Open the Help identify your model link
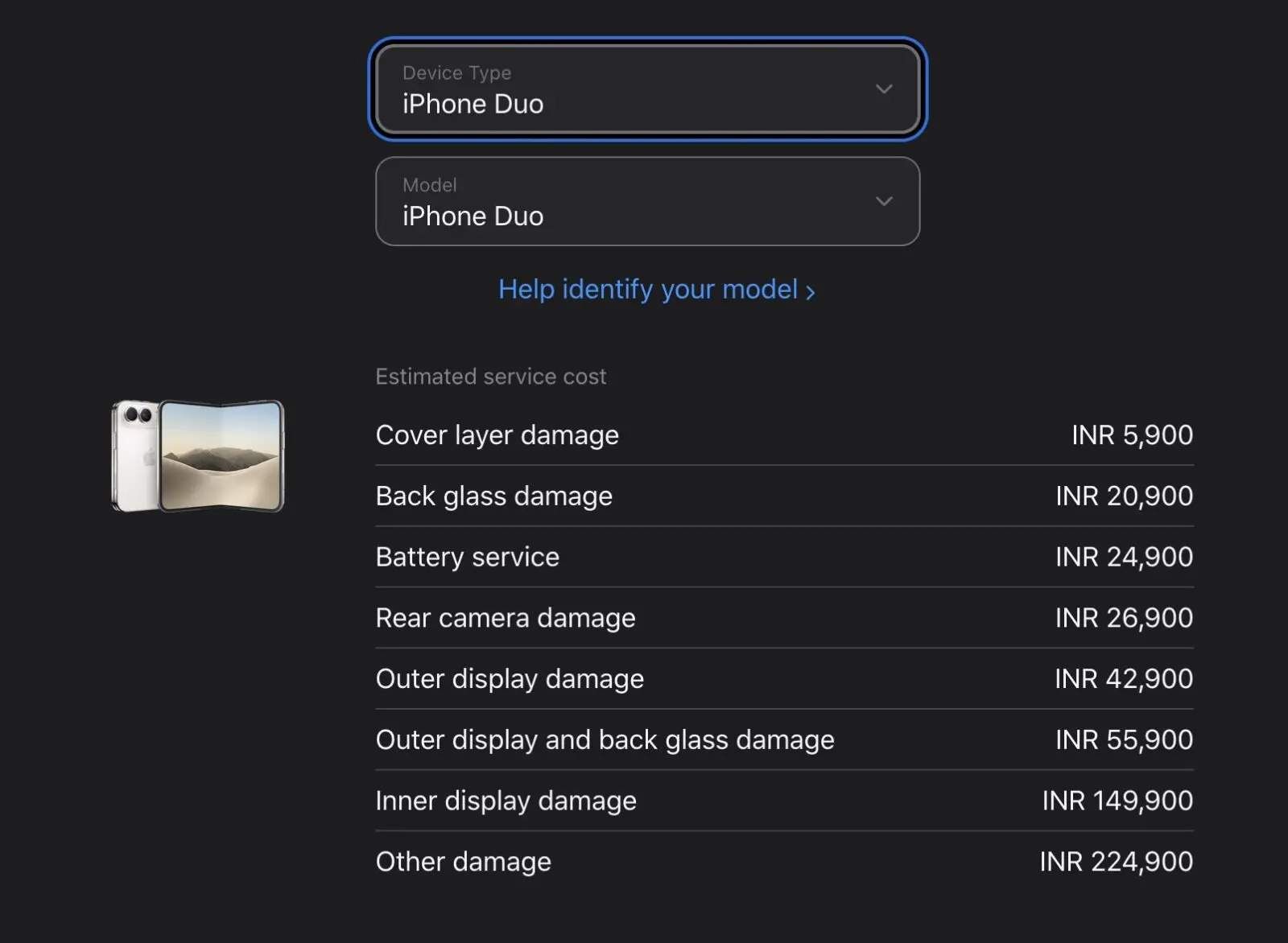 pyautogui.click(x=656, y=290)
